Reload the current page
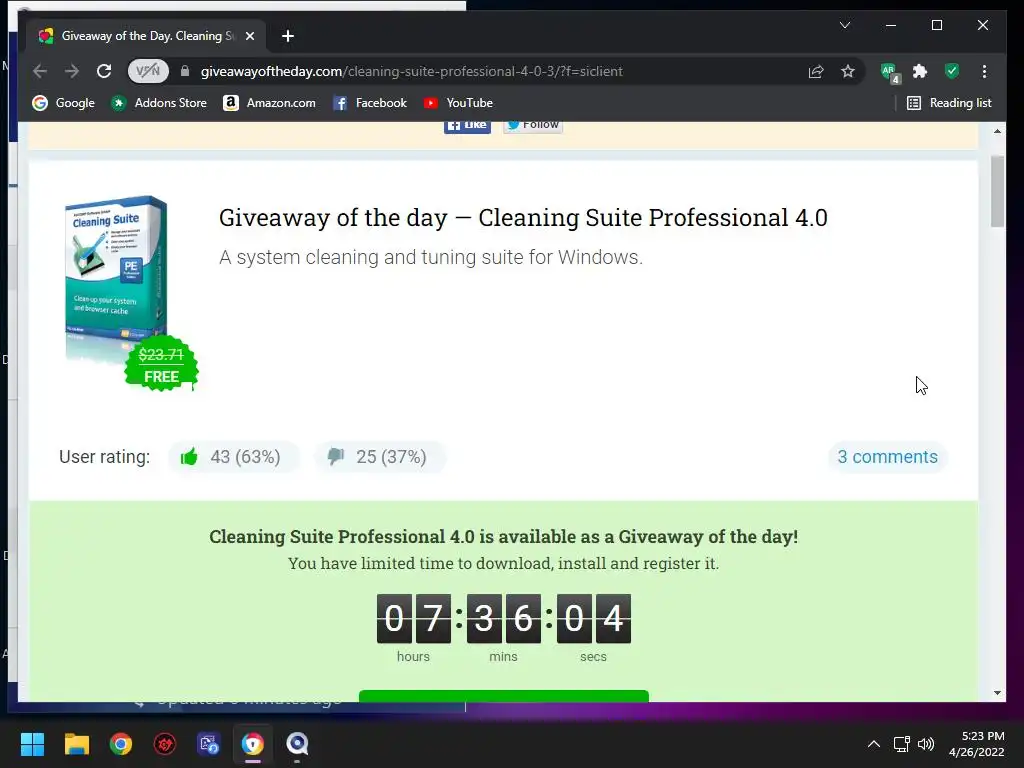This screenshot has height=768, width=1024. [104, 71]
